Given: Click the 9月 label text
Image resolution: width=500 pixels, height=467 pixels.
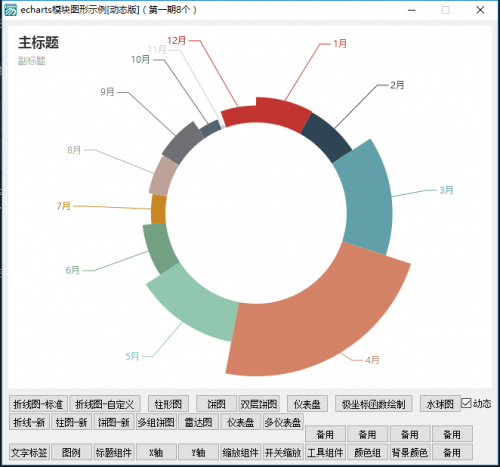Looking at the screenshot, I should pos(107,92).
